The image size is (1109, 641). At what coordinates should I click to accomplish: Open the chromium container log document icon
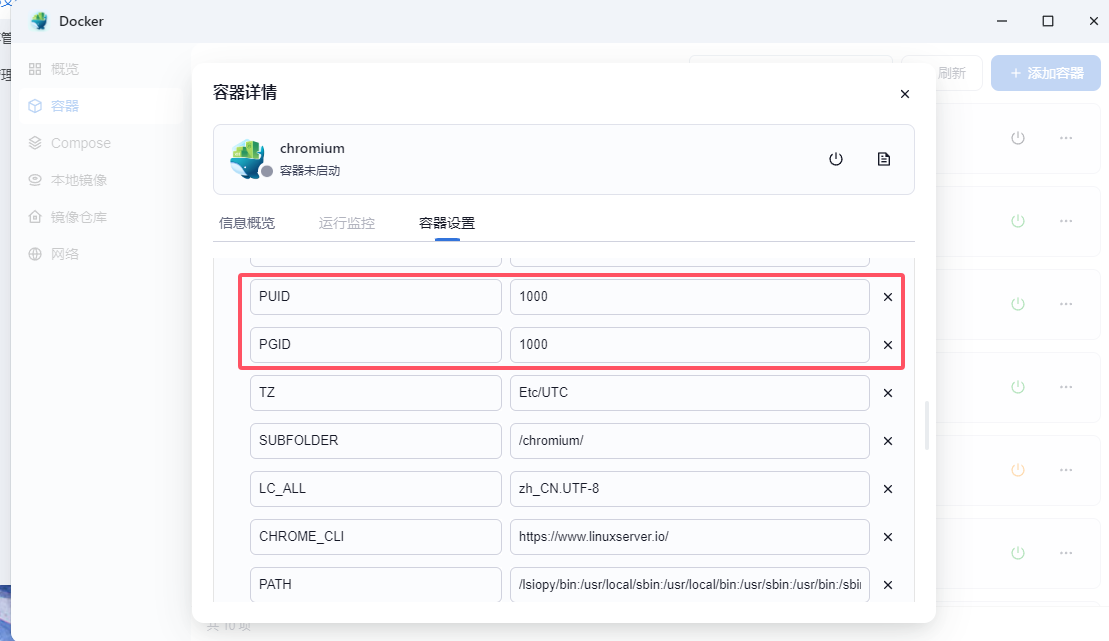coord(884,159)
